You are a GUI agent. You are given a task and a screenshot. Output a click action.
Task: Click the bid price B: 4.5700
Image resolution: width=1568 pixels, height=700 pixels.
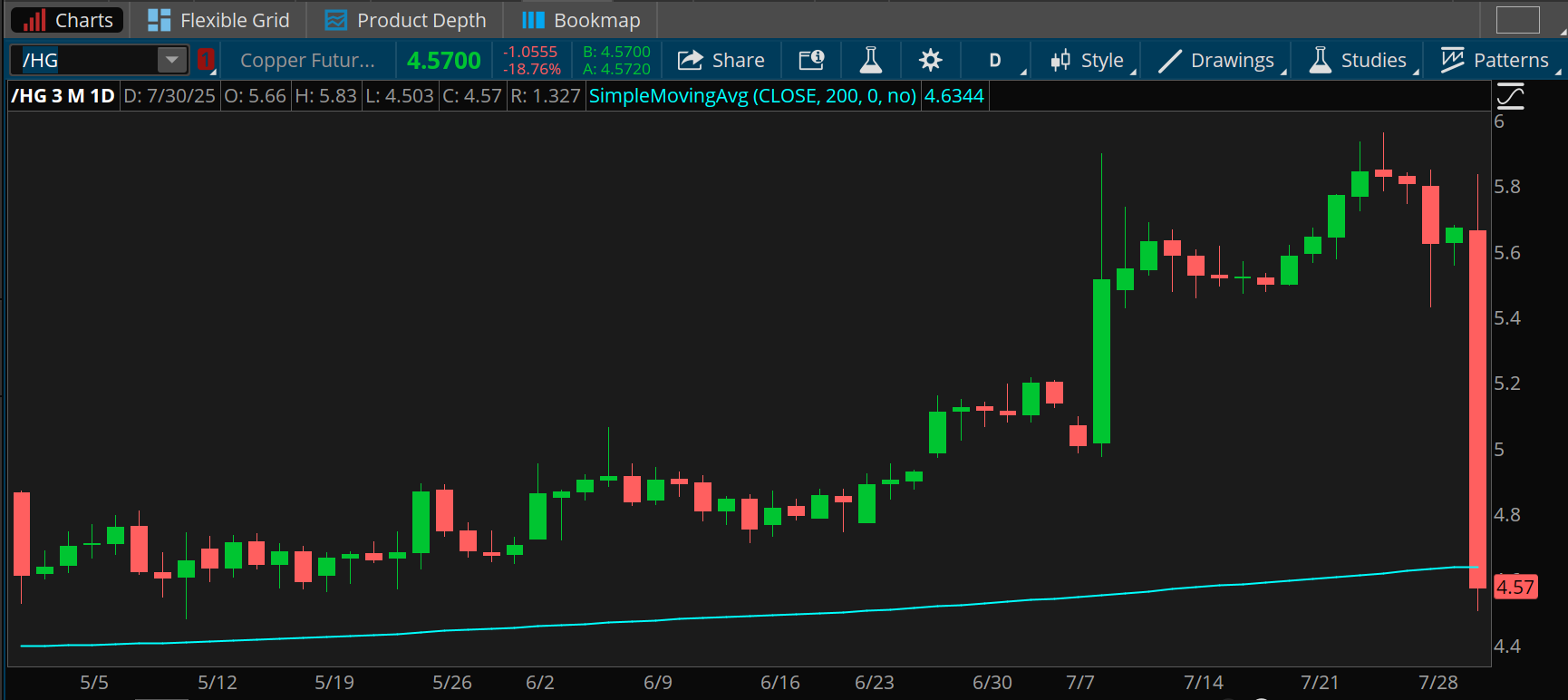tap(616, 52)
